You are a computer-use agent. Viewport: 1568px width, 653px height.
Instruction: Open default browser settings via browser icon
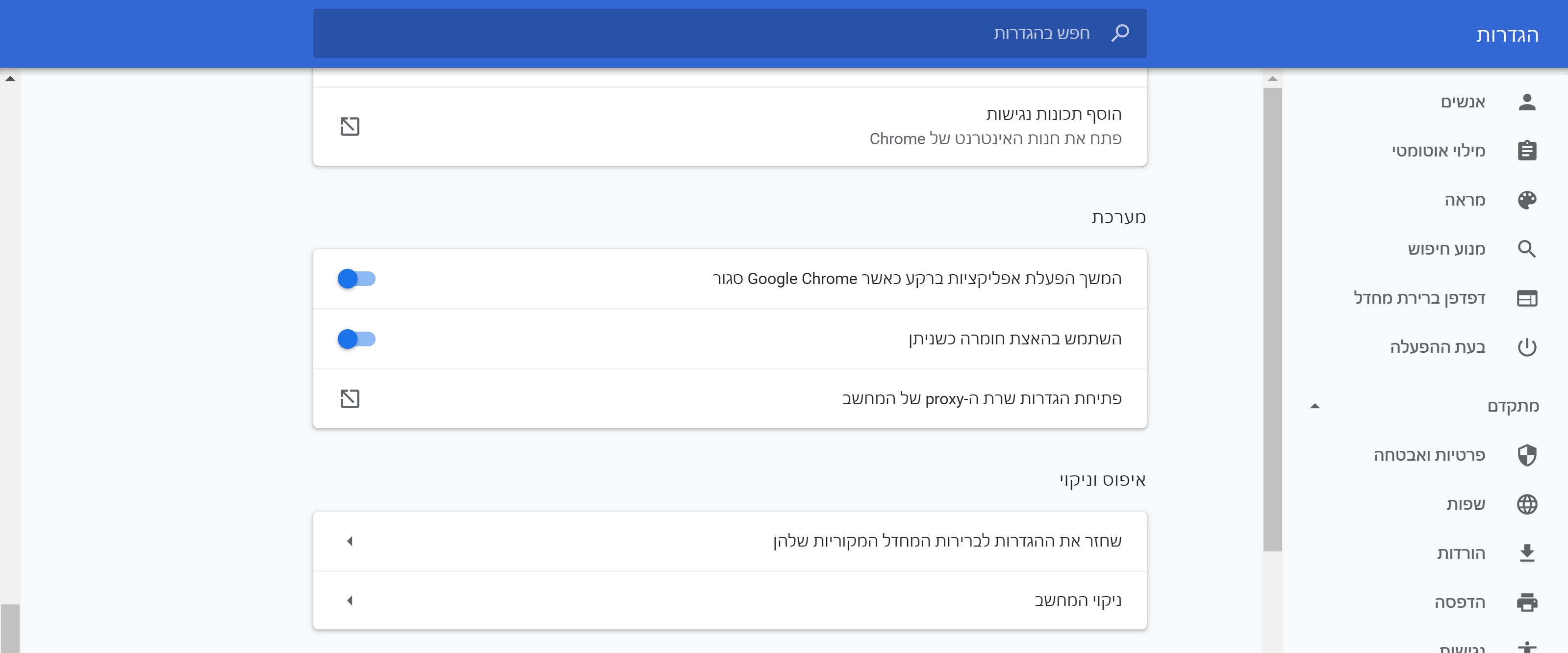[x=1528, y=298]
